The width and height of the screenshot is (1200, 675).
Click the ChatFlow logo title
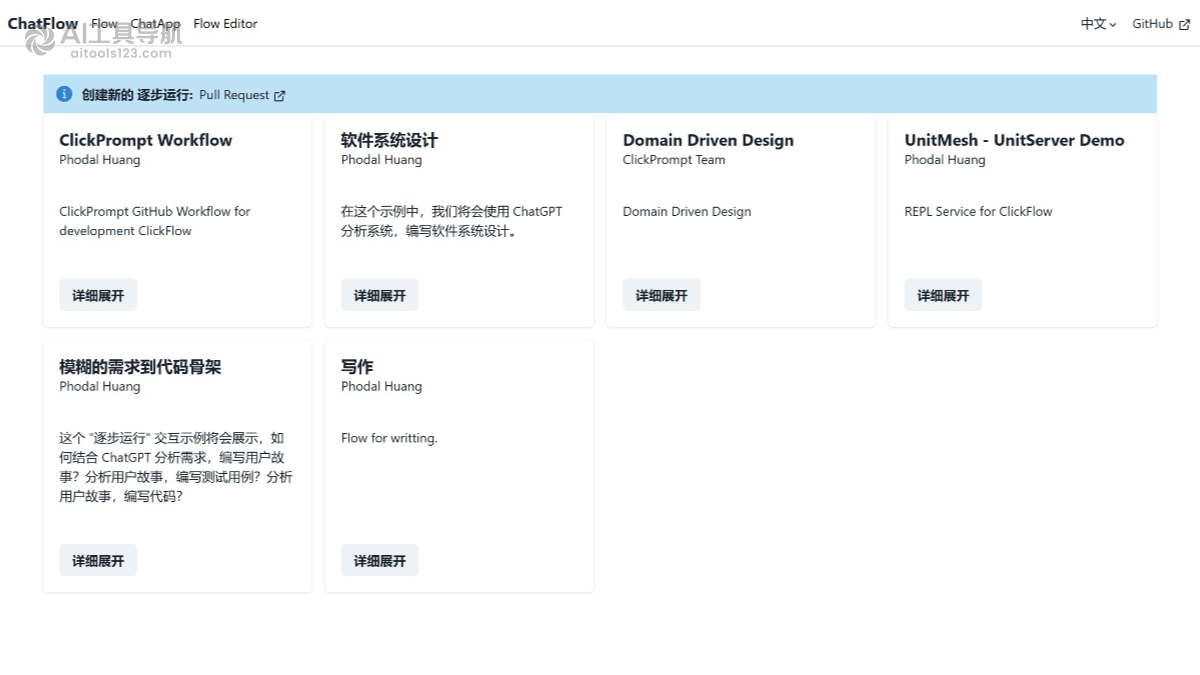pyautogui.click(x=43, y=23)
